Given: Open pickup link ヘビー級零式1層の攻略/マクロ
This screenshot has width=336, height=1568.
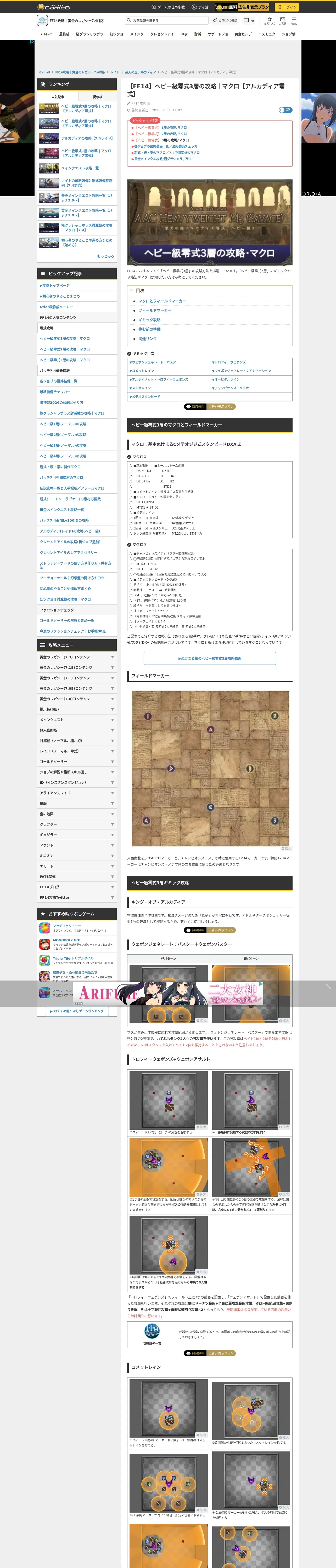Looking at the screenshot, I should click(x=77, y=339).
